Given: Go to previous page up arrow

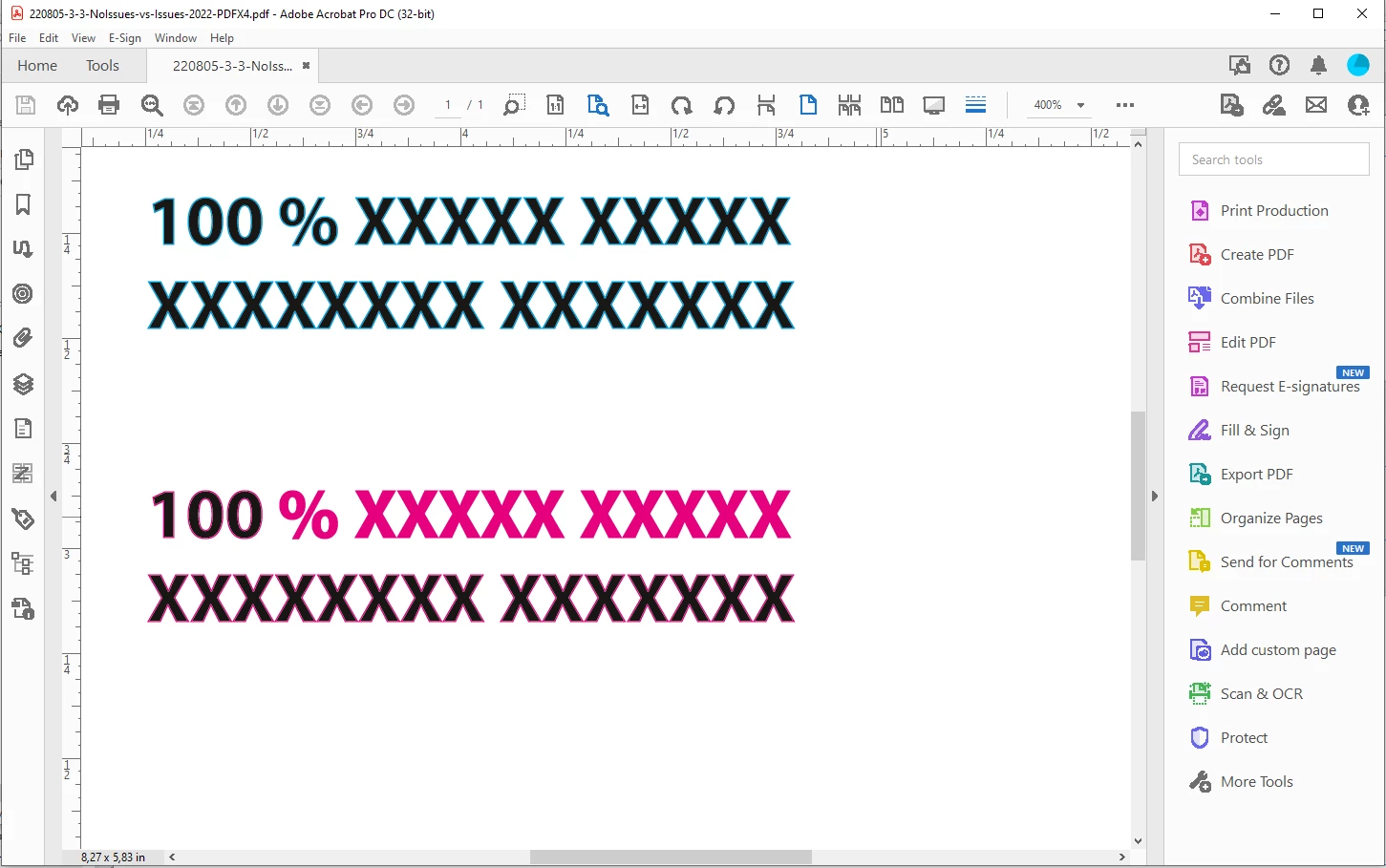Looking at the screenshot, I should pos(236,105).
